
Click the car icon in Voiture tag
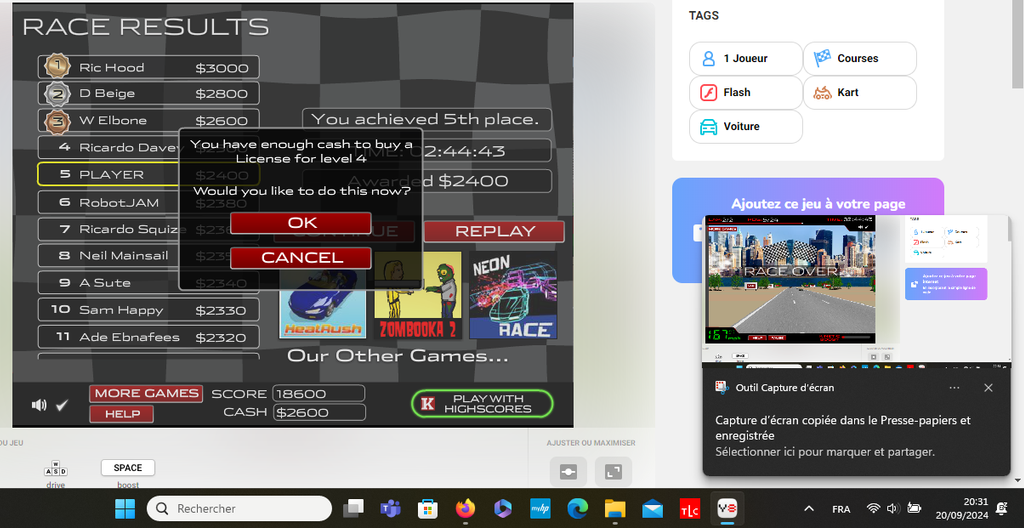coord(709,127)
